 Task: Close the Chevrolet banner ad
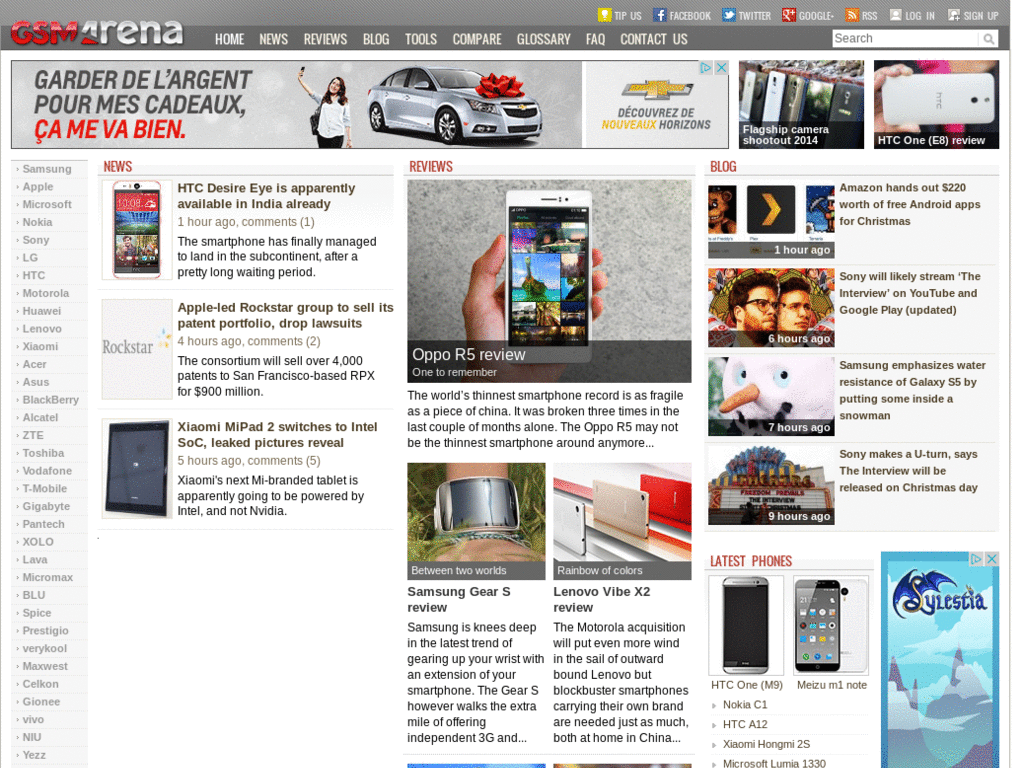721,68
